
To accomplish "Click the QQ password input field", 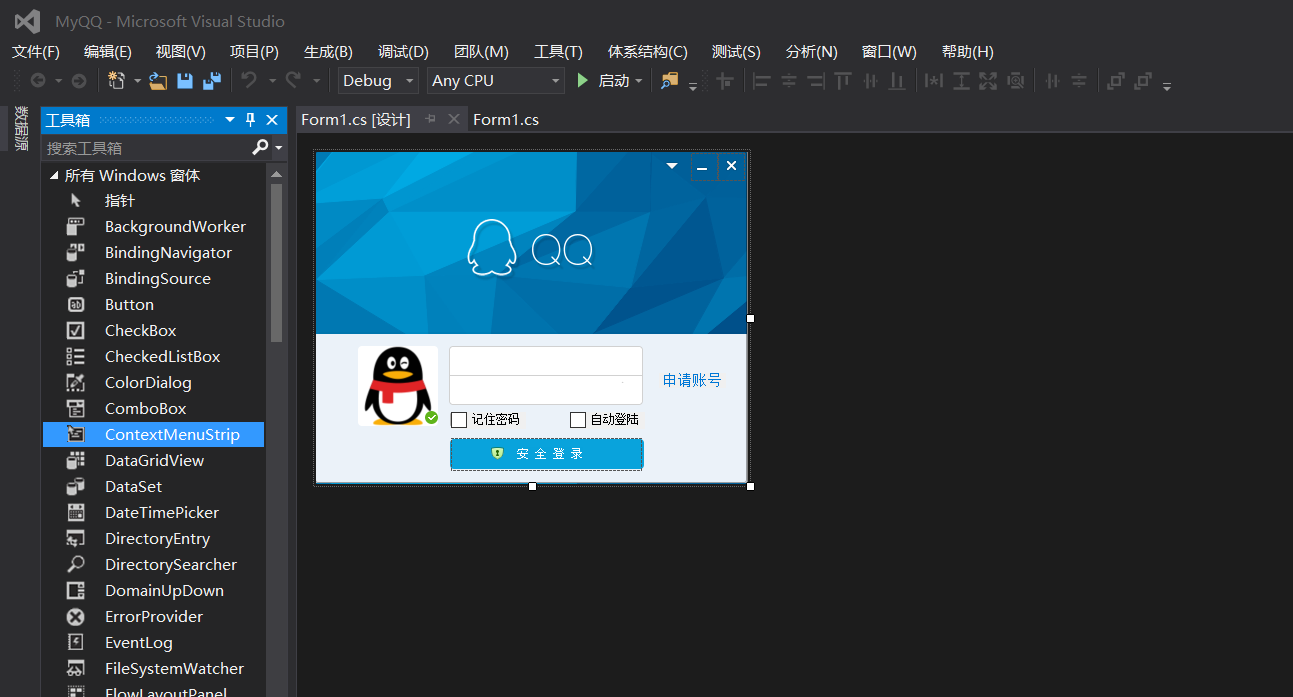I will [546, 390].
